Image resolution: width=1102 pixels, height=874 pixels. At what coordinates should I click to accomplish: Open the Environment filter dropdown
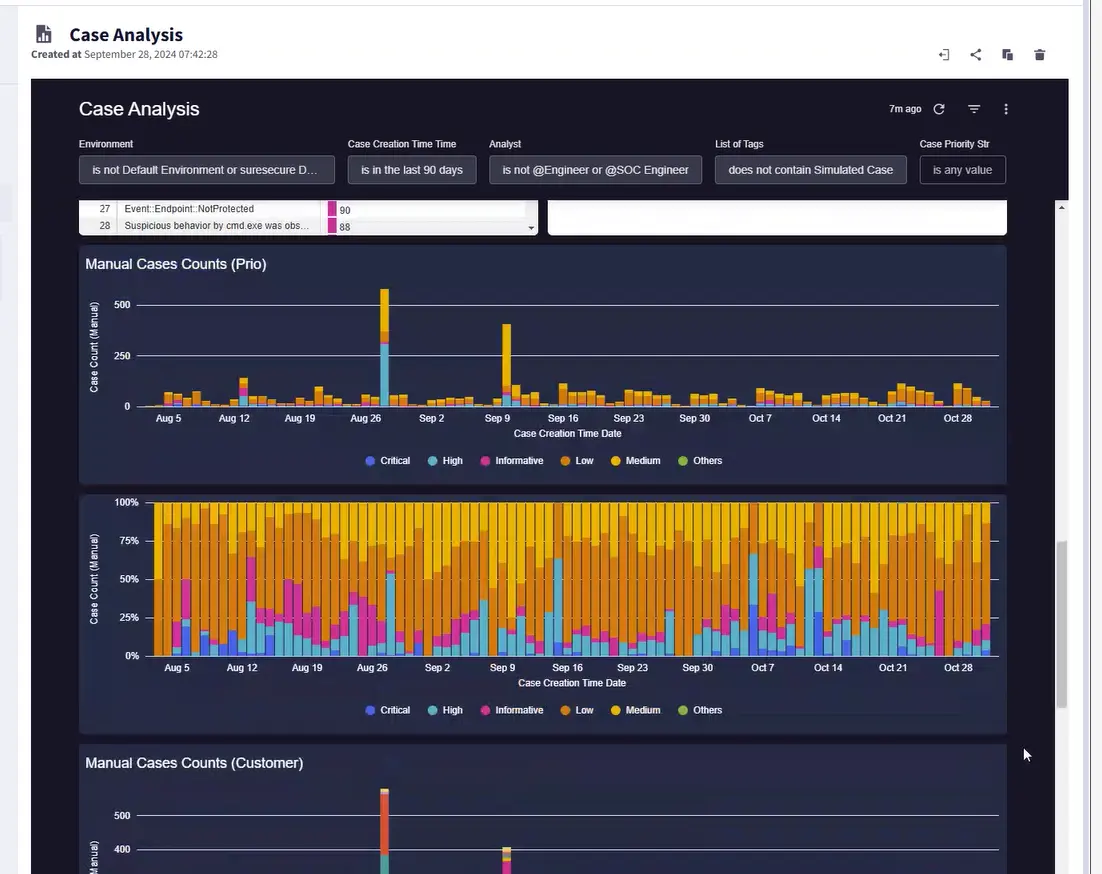206,170
